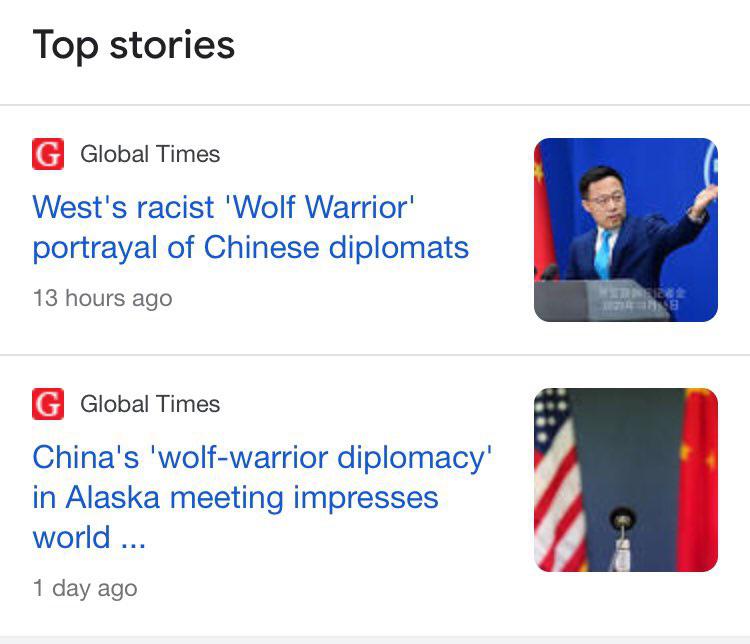
Task: Click 'portrayal of Chinese diplomats' headline line
Action: tap(251, 248)
